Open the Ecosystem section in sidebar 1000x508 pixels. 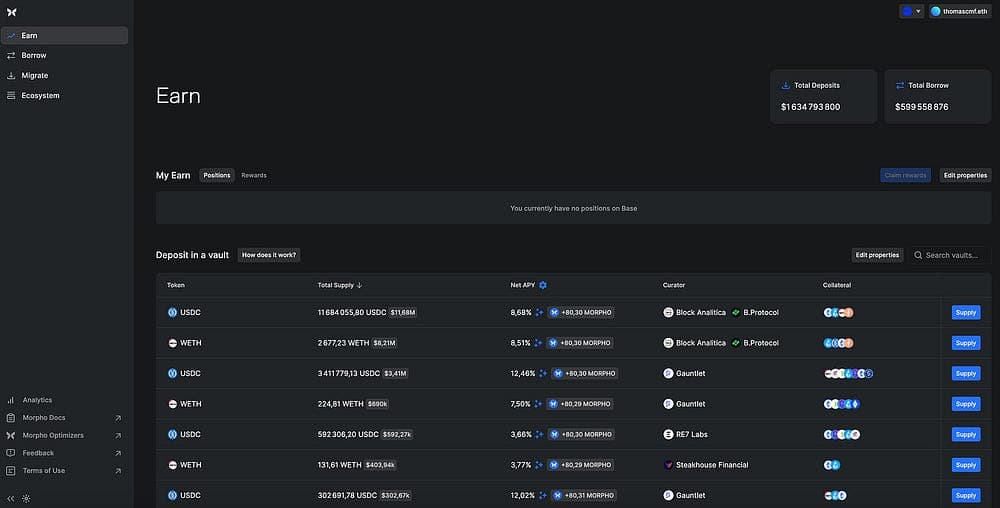click(64, 96)
